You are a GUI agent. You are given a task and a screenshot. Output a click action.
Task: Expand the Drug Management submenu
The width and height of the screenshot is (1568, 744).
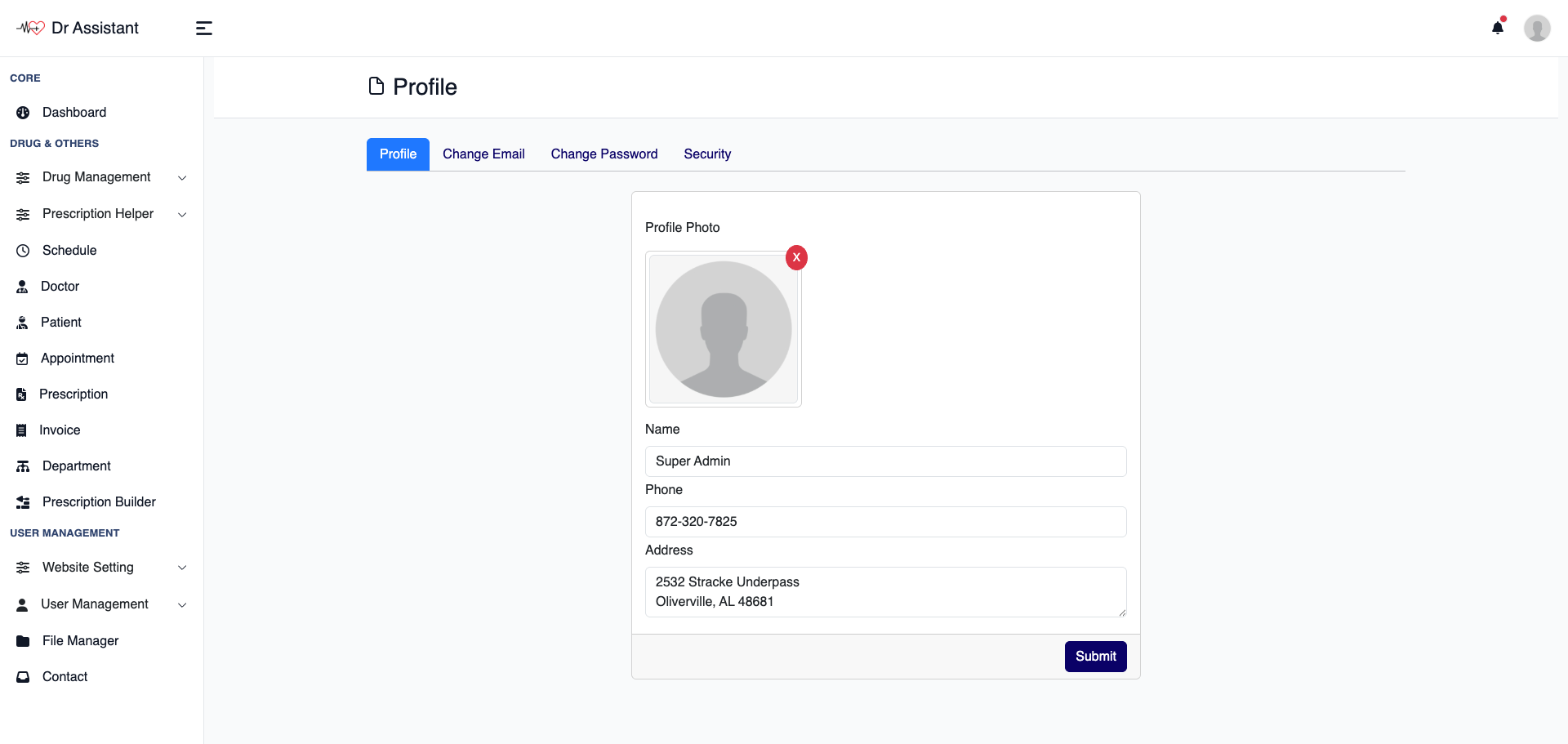tap(182, 178)
